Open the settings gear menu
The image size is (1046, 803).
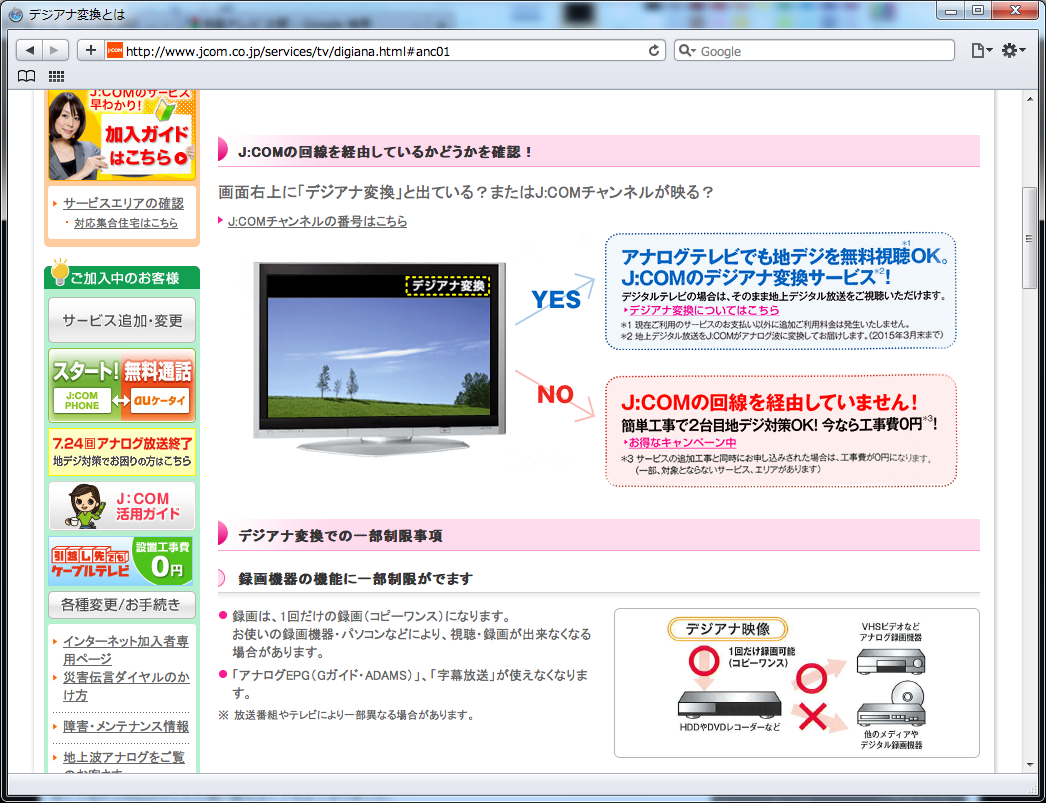tap(1013, 51)
